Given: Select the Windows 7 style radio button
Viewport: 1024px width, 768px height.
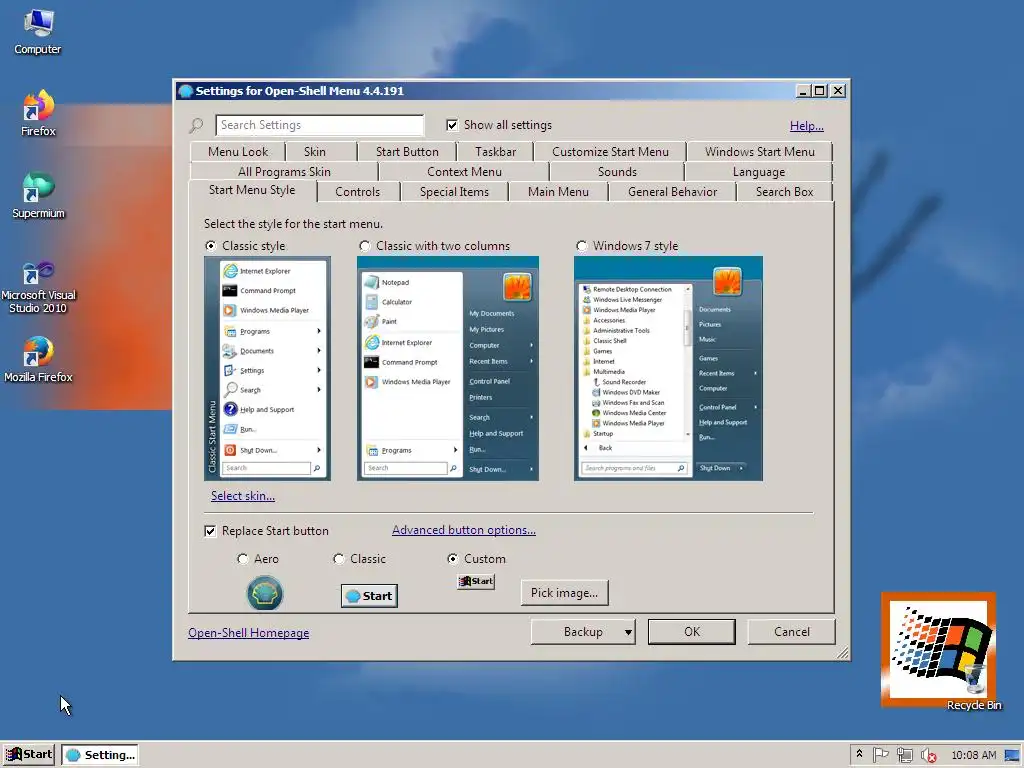Looking at the screenshot, I should 581,246.
